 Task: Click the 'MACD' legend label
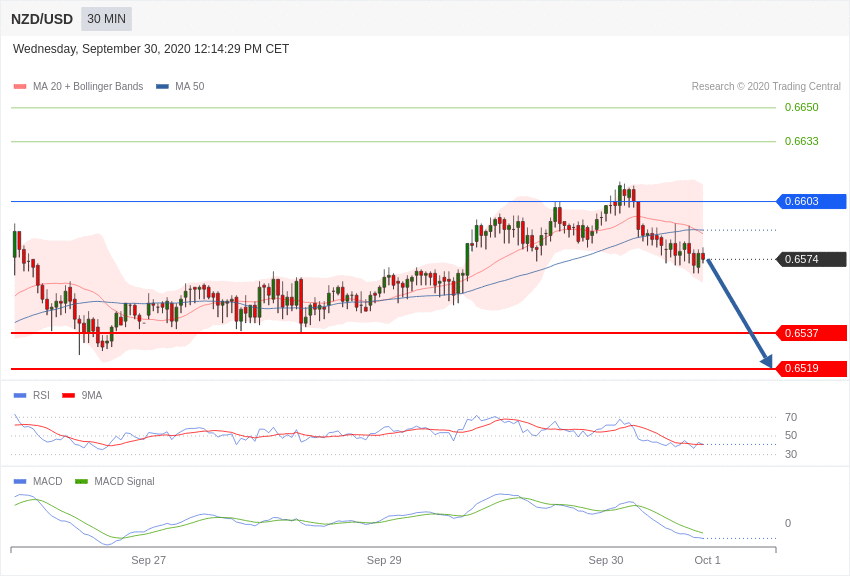[x=48, y=481]
